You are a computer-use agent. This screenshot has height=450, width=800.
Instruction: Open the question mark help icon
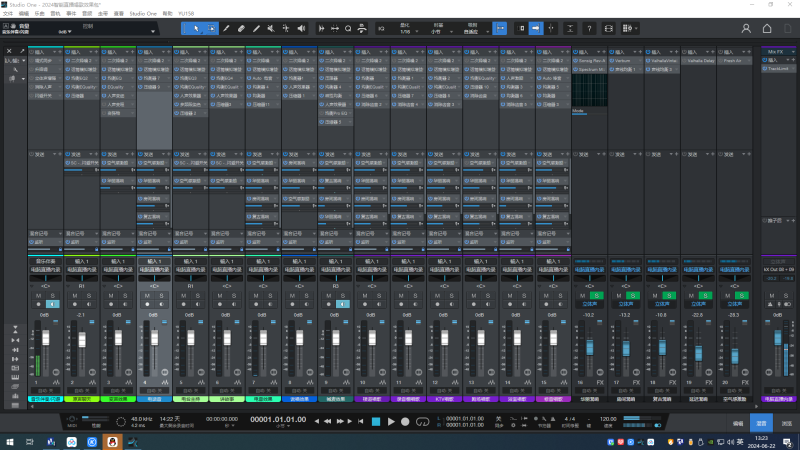[x=589, y=29]
